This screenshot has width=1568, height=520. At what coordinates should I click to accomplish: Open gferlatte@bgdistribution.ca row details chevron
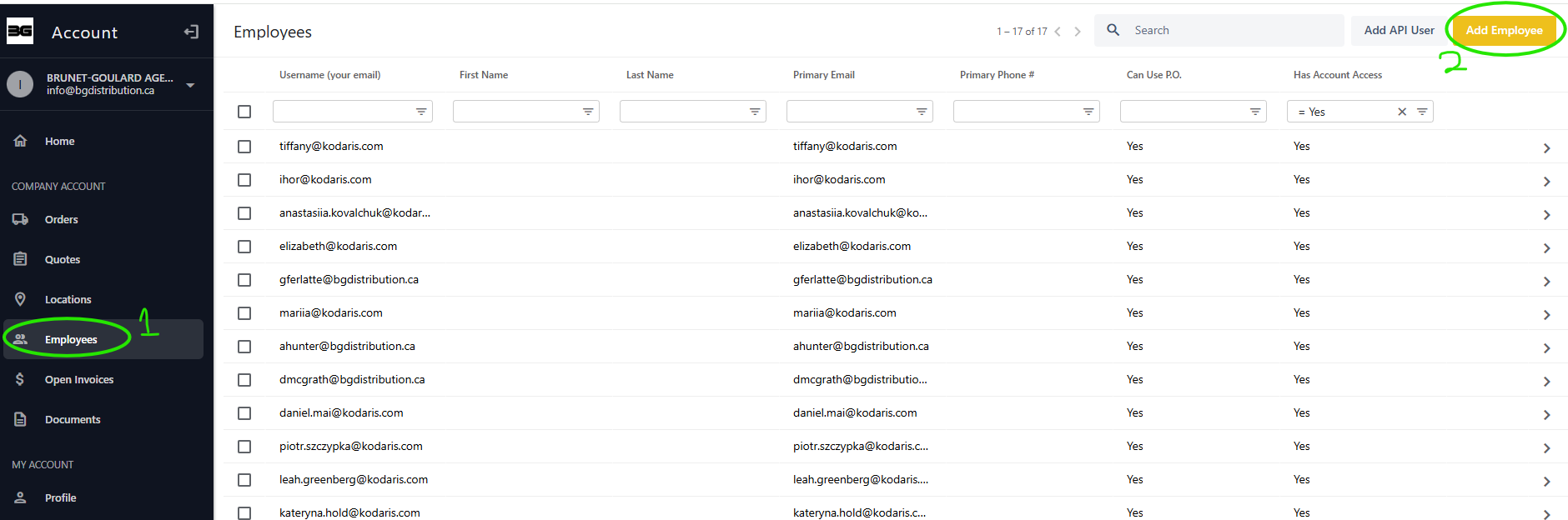pos(1546,282)
